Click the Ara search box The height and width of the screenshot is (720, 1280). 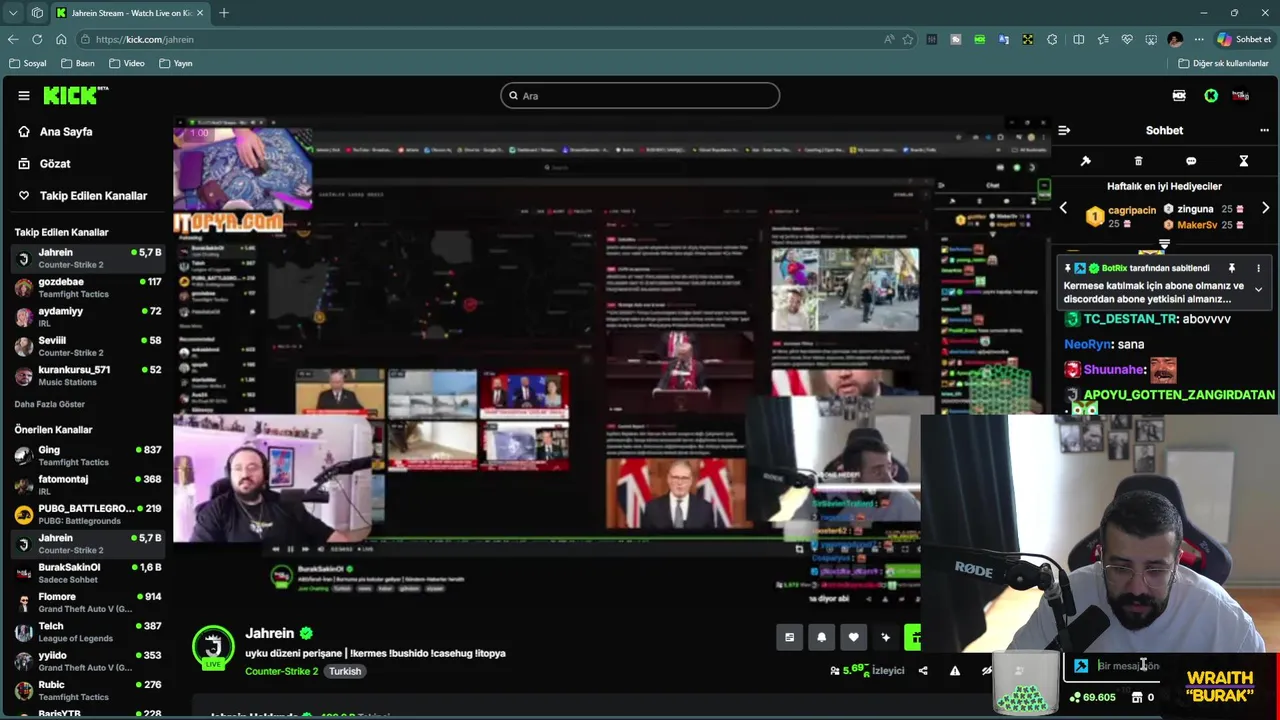(640, 96)
